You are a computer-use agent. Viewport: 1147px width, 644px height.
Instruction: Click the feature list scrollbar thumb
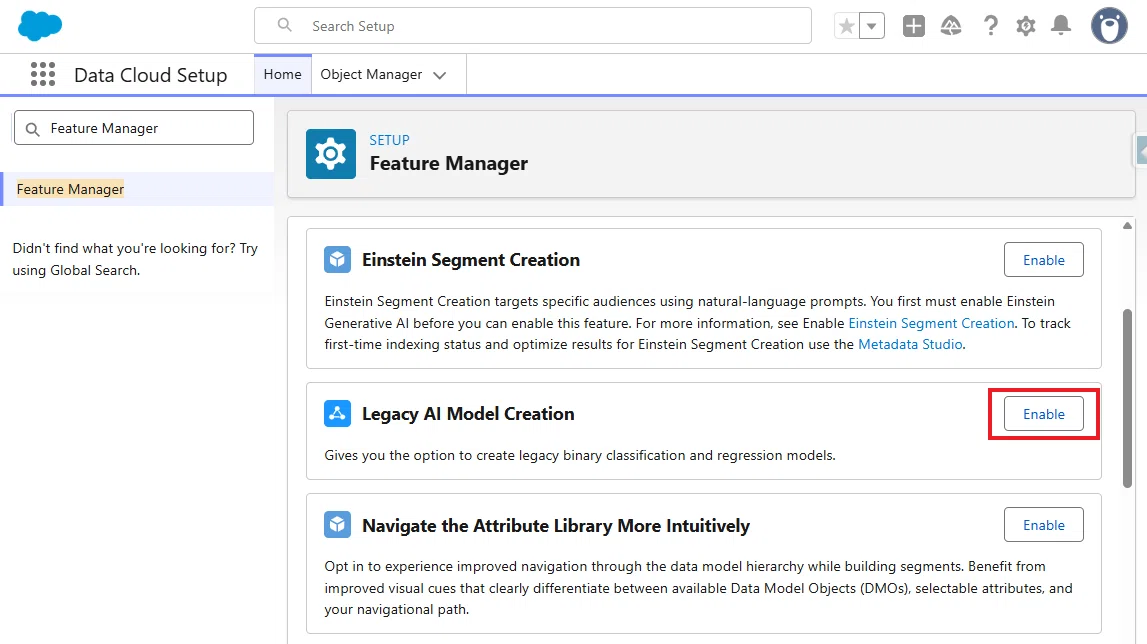[1127, 398]
